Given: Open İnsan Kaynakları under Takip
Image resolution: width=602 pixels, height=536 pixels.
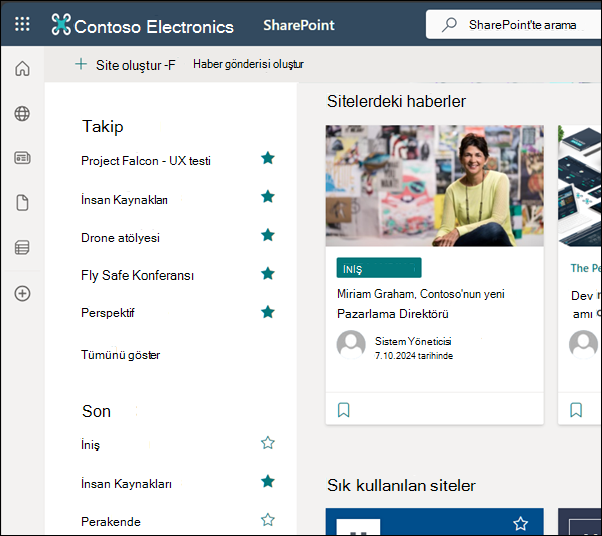Looking at the screenshot, I should point(124,200).
